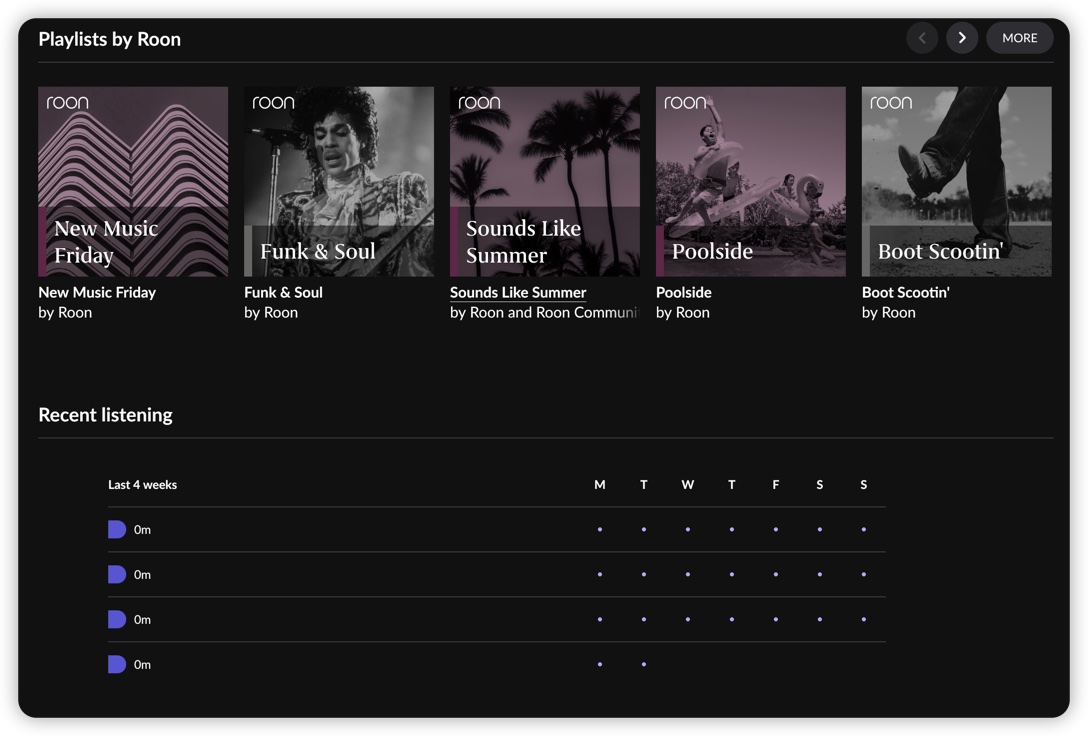
Task: Click the 'by Roon' text under Poolside
Action: pyautogui.click(x=683, y=312)
